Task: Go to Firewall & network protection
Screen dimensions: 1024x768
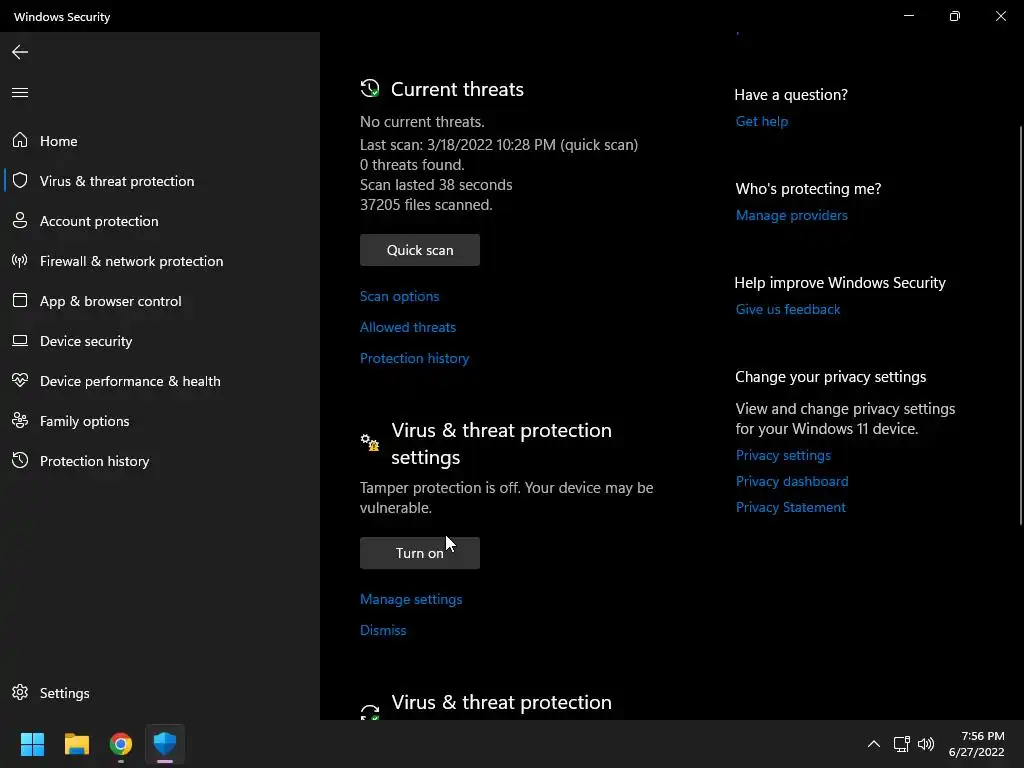Action: [160, 261]
